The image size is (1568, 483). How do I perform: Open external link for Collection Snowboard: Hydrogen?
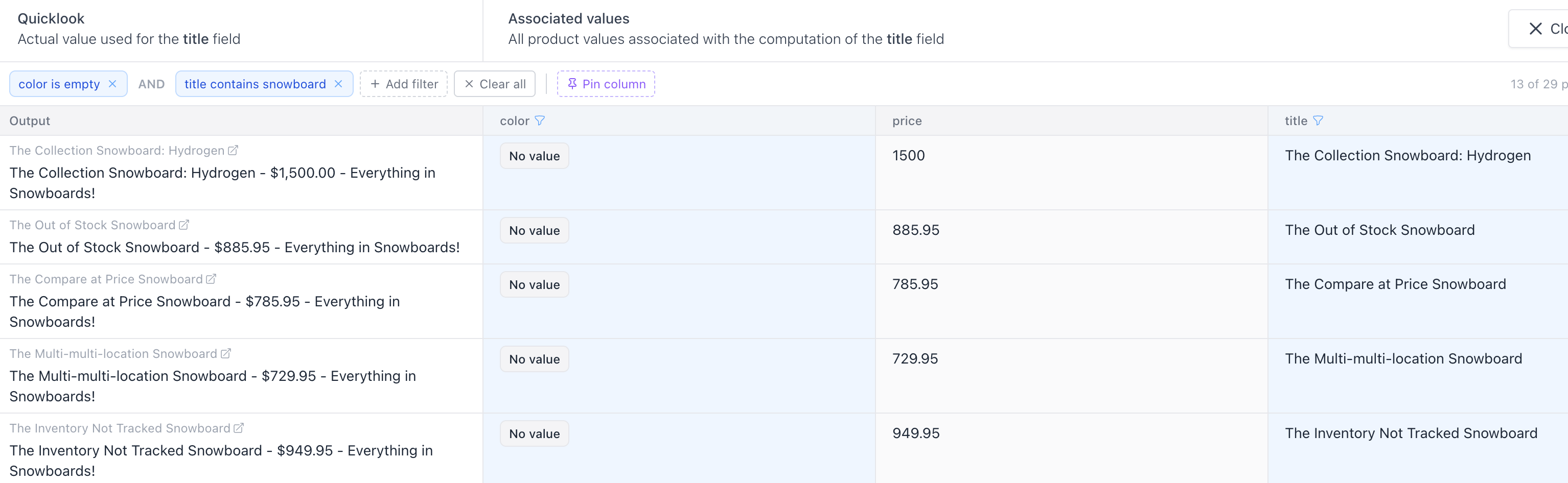[x=233, y=150]
